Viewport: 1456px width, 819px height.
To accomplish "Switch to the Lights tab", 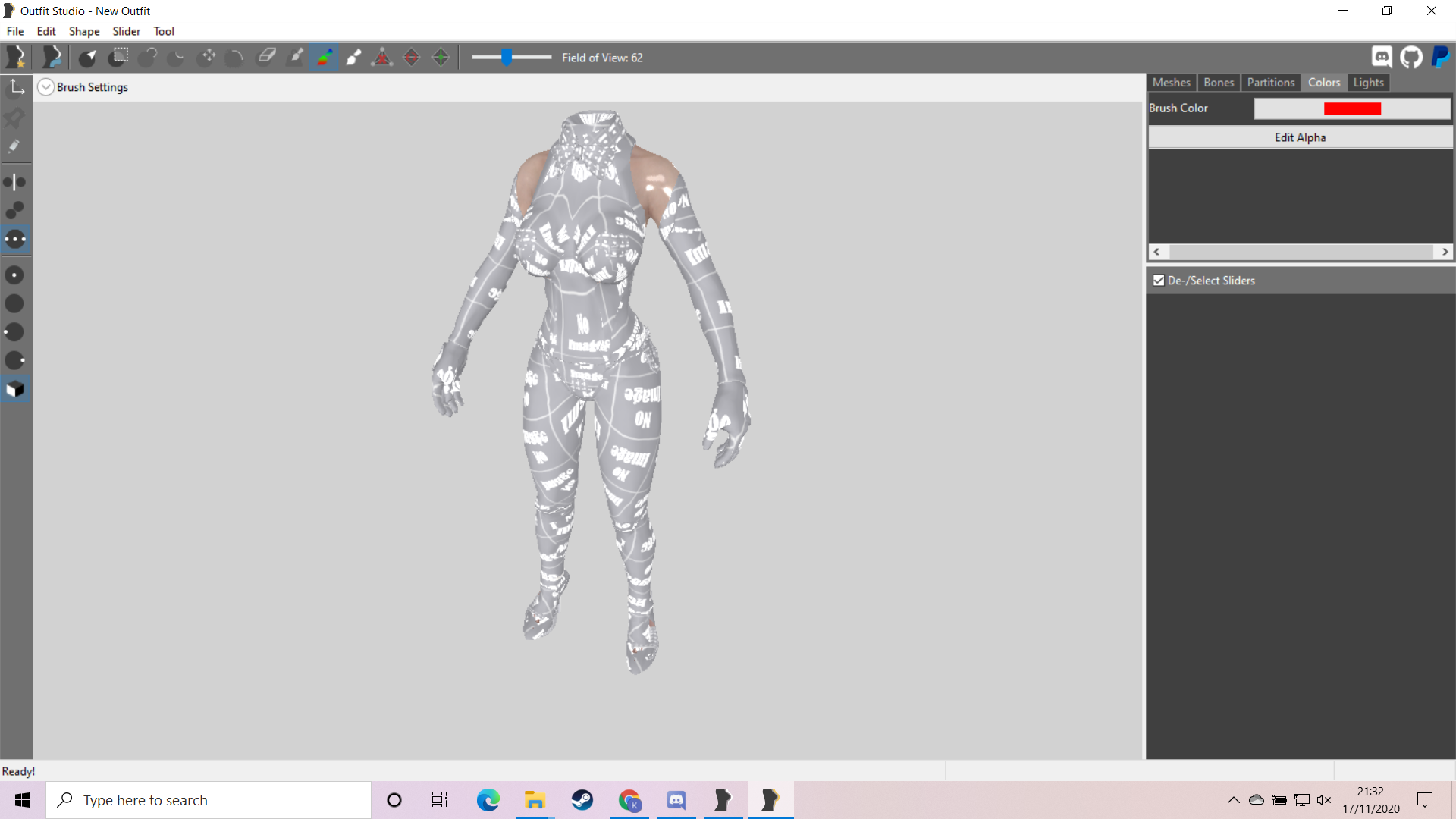I will (1369, 83).
